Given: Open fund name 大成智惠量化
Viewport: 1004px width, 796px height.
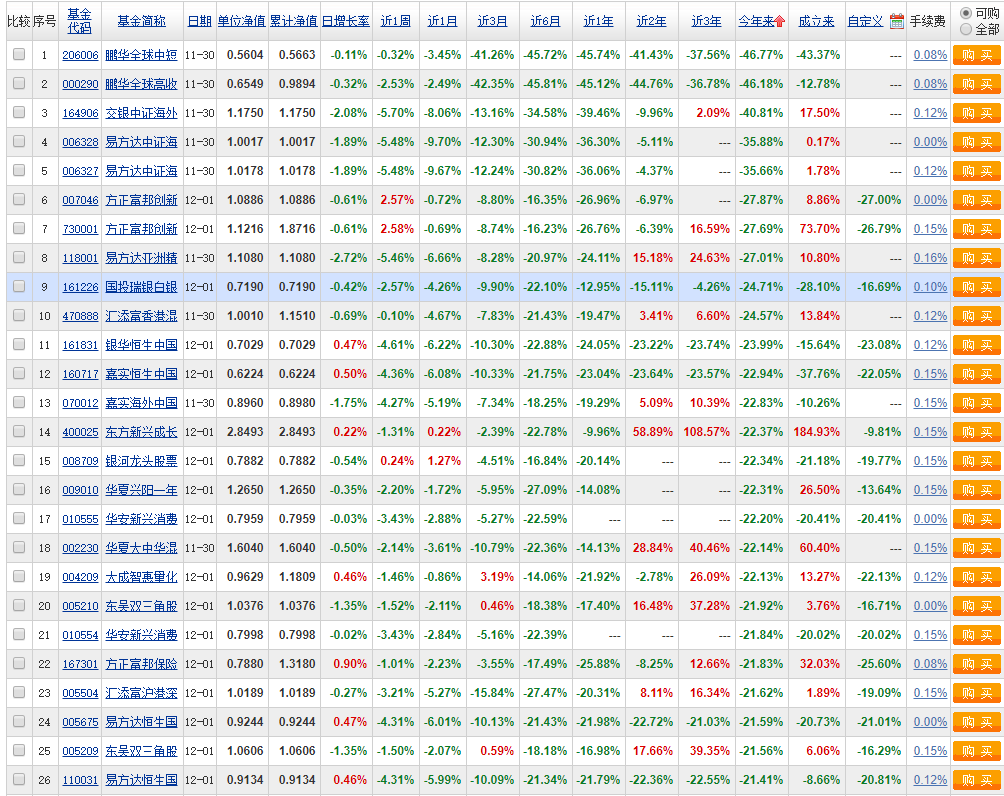Looking at the screenshot, I should (x=142, y=577).
